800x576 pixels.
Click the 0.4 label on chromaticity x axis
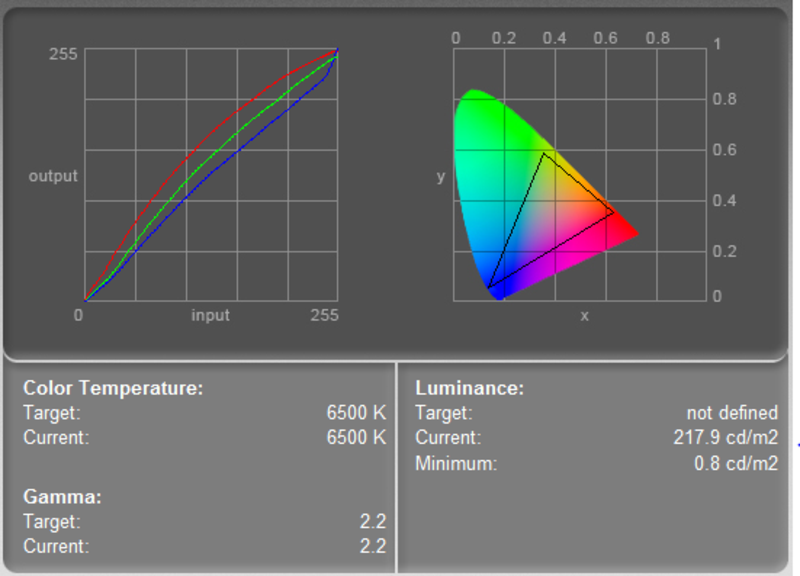(x=554, y=38)
